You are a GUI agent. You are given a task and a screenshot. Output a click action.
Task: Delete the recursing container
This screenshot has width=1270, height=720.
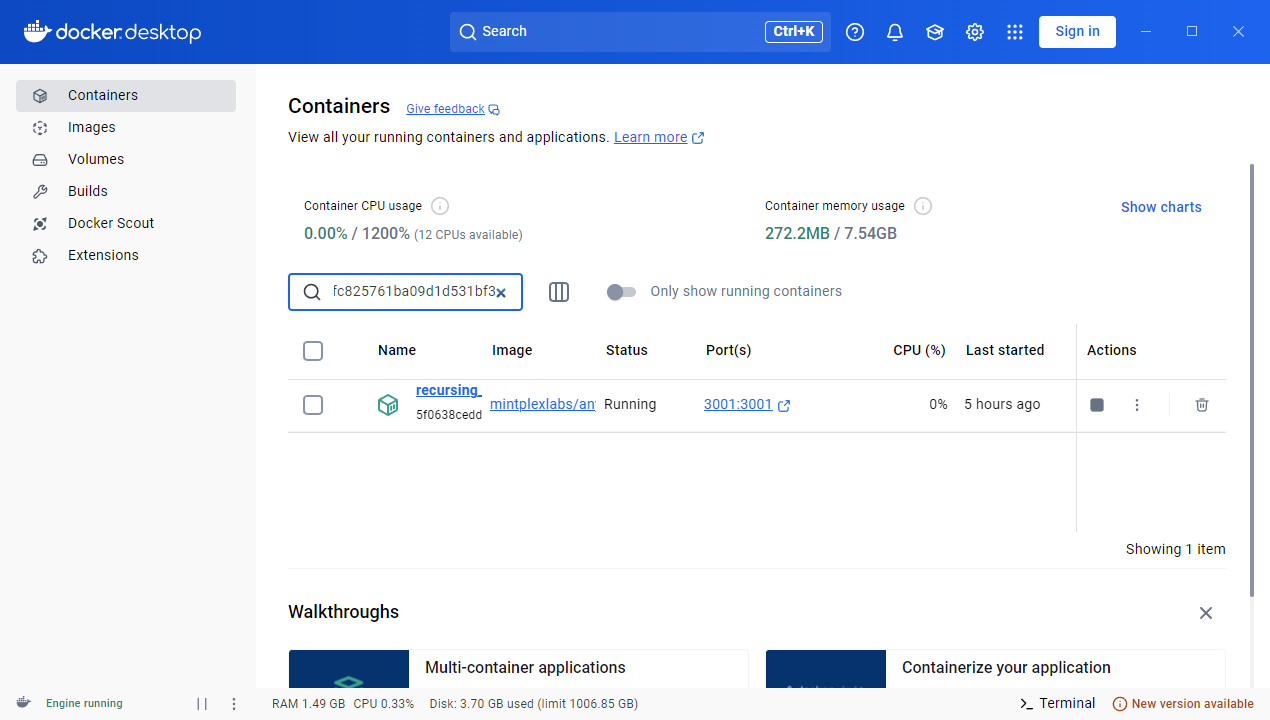click(x=1202, y=405)
